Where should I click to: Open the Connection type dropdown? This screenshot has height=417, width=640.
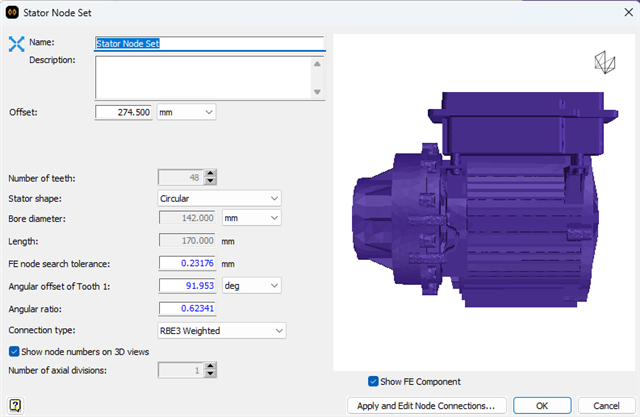tap(222, 330)
